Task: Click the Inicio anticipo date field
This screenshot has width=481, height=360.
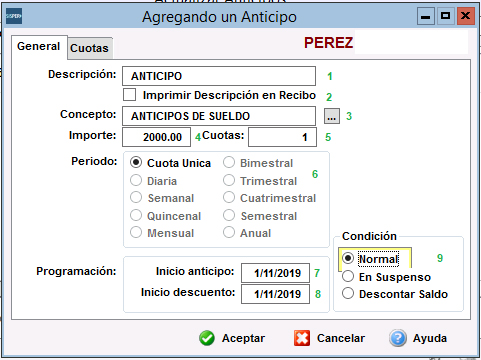Action: [x=275, y=273]
